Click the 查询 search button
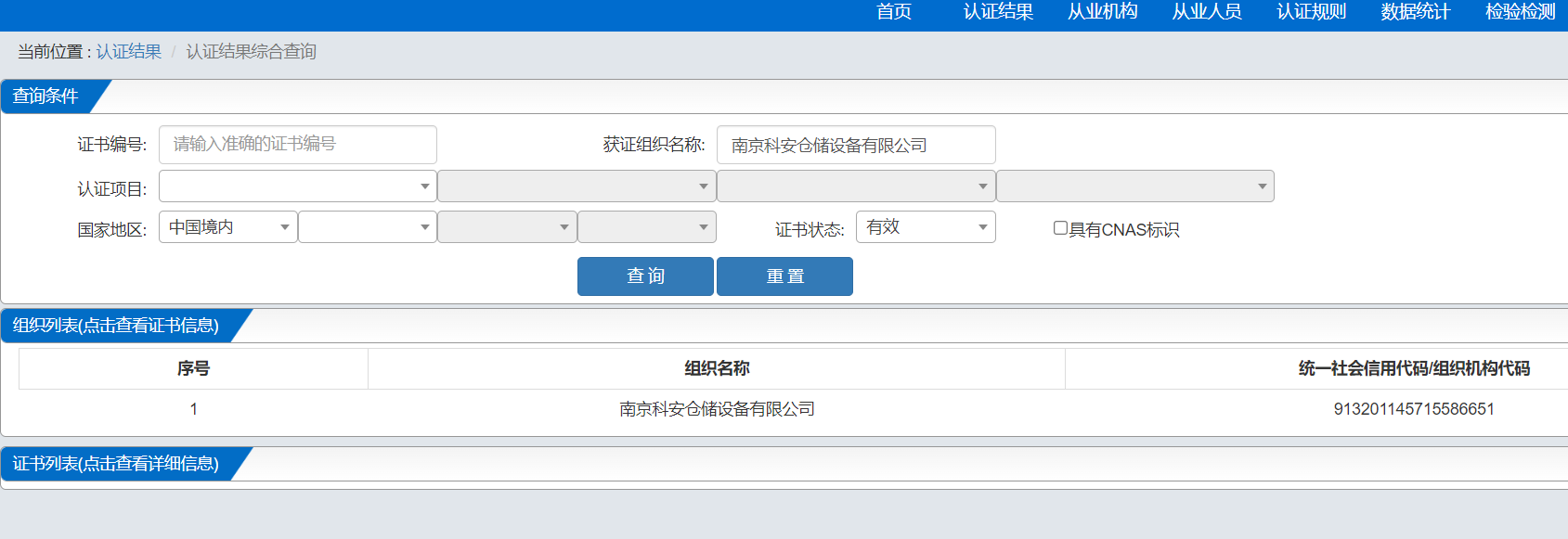The width and height of the screenshot is (1568, 539). (x=645, y=276)
